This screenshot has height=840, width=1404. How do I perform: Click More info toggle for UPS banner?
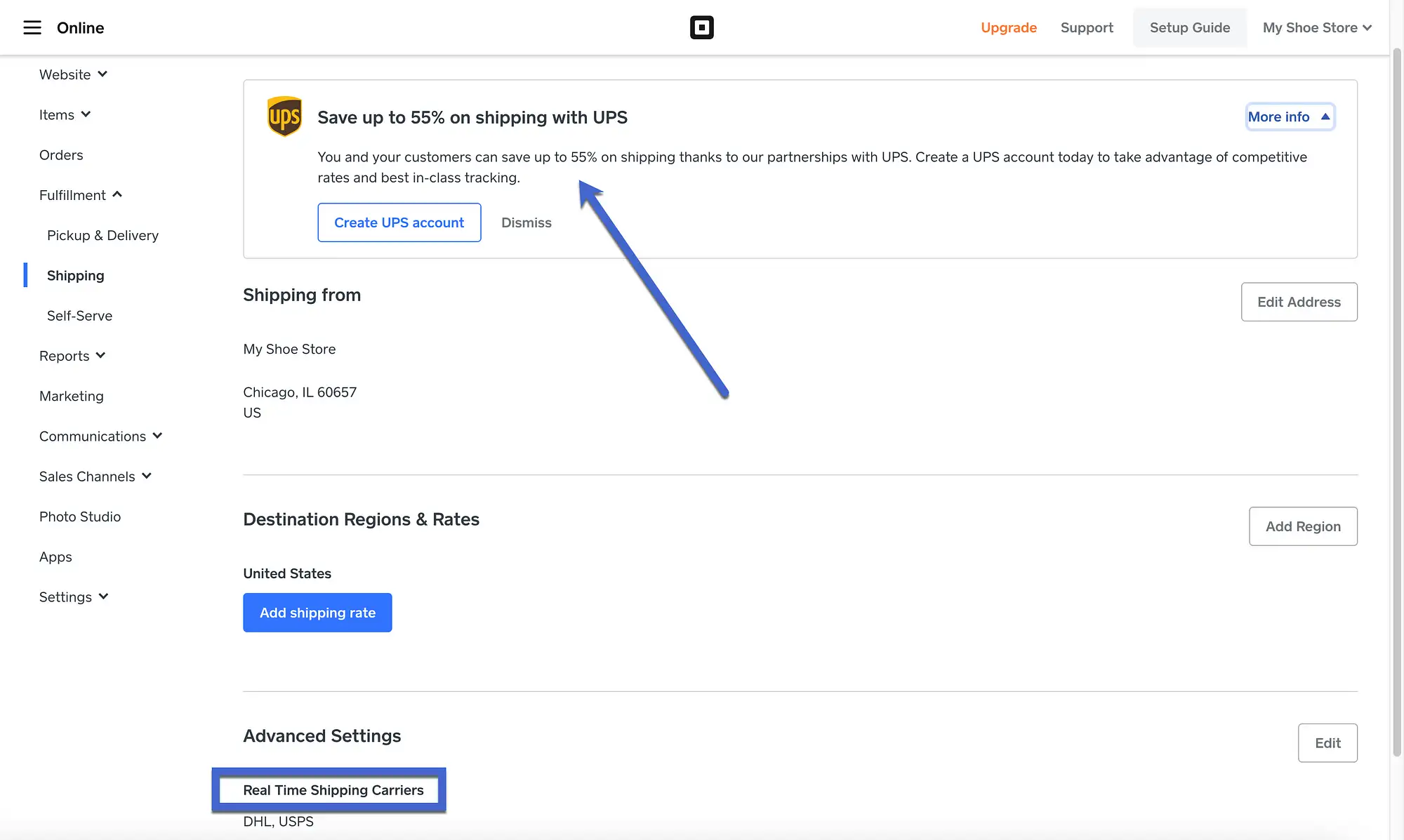point(1288,116)
